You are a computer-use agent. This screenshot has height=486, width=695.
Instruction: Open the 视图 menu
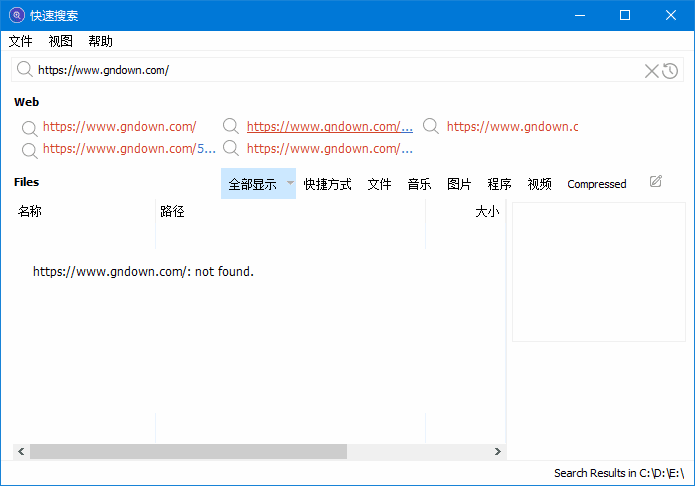(x=60, y=41)
